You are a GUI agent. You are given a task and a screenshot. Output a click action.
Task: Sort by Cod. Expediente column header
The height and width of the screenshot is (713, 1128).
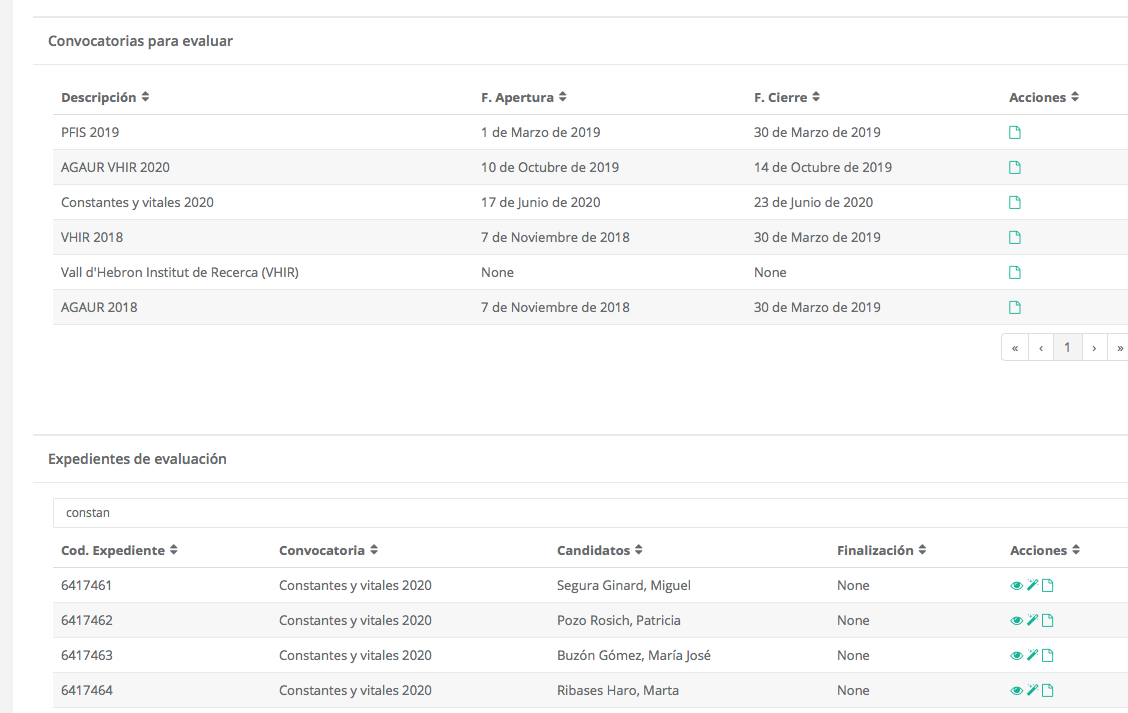point(119,550)
